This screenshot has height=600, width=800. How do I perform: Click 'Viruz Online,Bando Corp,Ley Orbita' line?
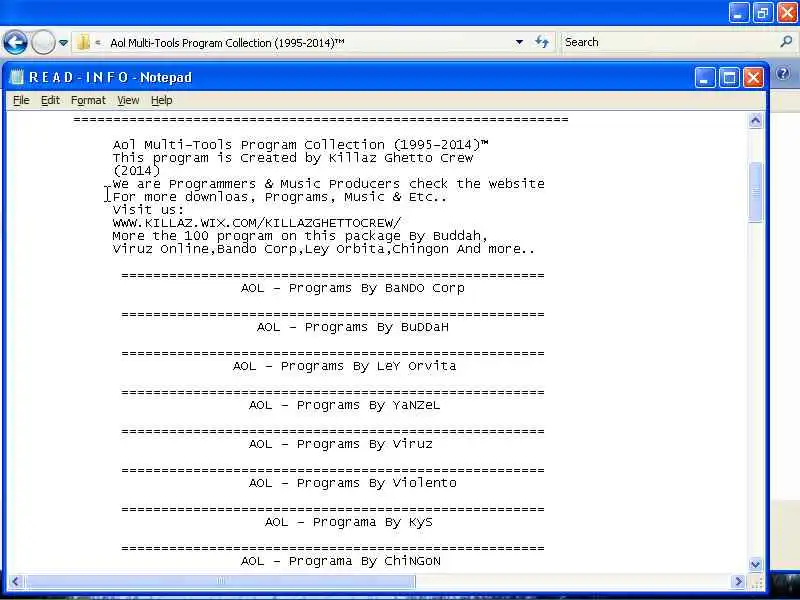[x=323, y=249]
